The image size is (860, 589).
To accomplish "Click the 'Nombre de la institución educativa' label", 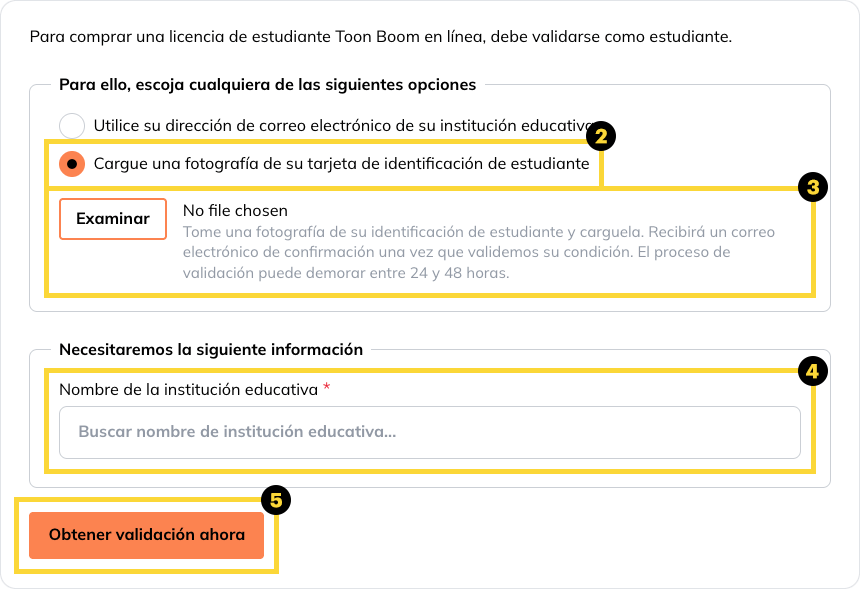I will pos(189,388).
